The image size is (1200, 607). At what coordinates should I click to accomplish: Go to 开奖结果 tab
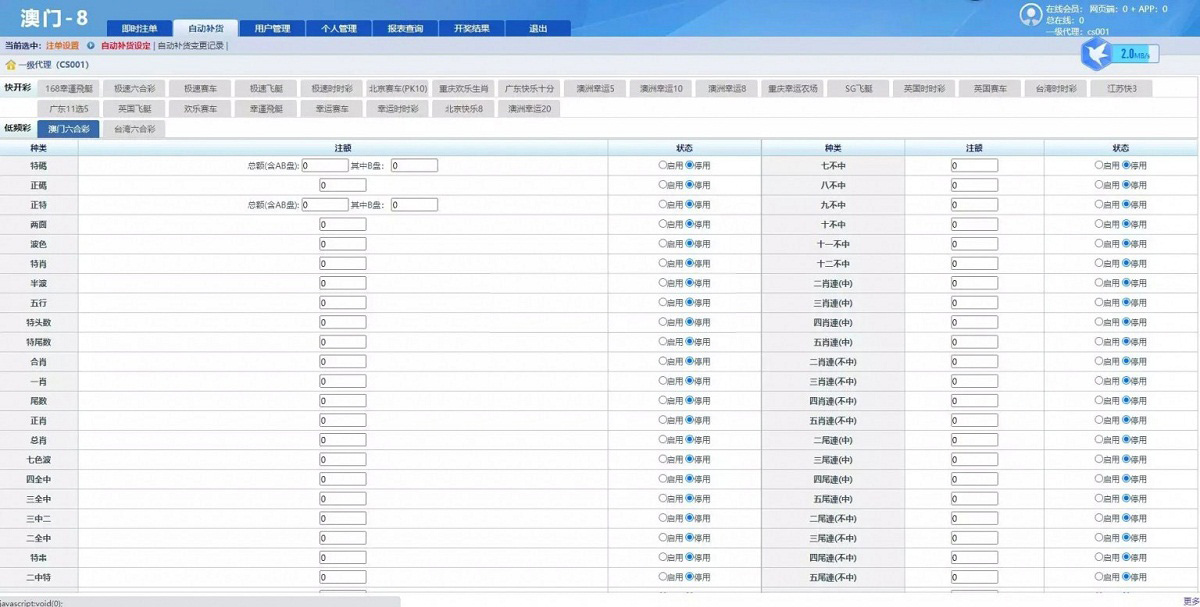472,29
